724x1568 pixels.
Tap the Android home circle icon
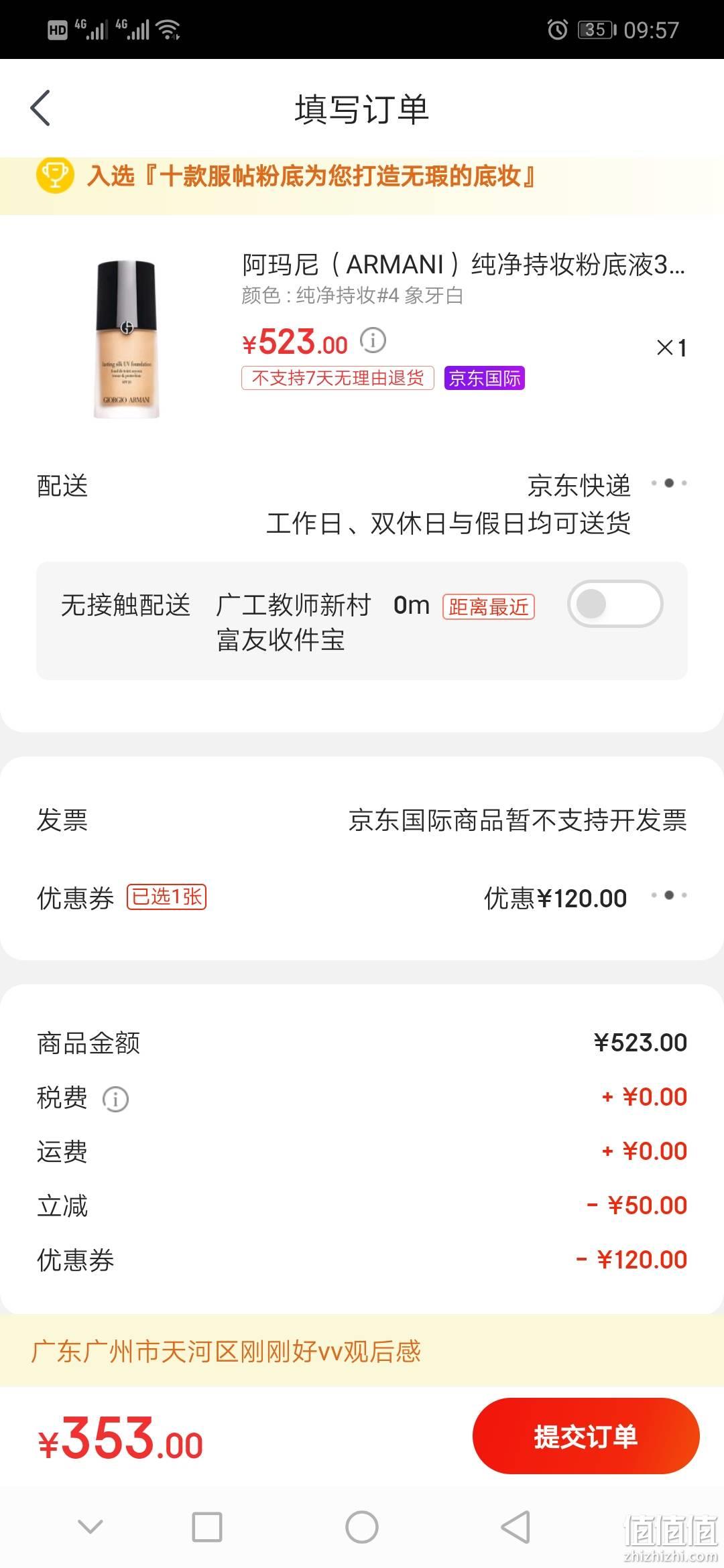[362, 1527]
